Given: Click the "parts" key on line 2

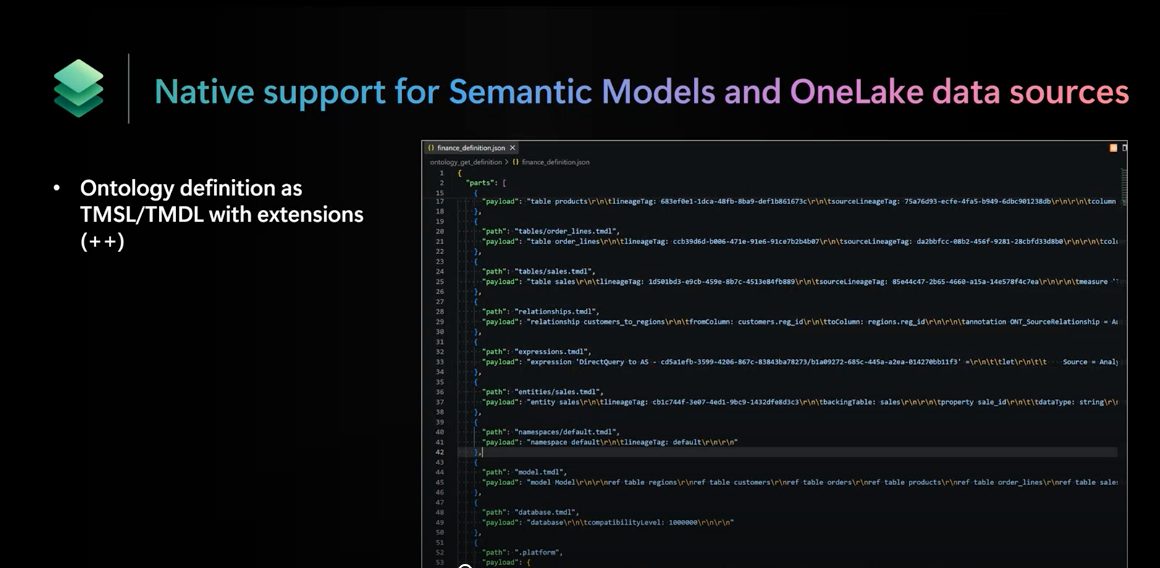Looking at the screenshot, I should pyautogui.click(x=482, y=182).
